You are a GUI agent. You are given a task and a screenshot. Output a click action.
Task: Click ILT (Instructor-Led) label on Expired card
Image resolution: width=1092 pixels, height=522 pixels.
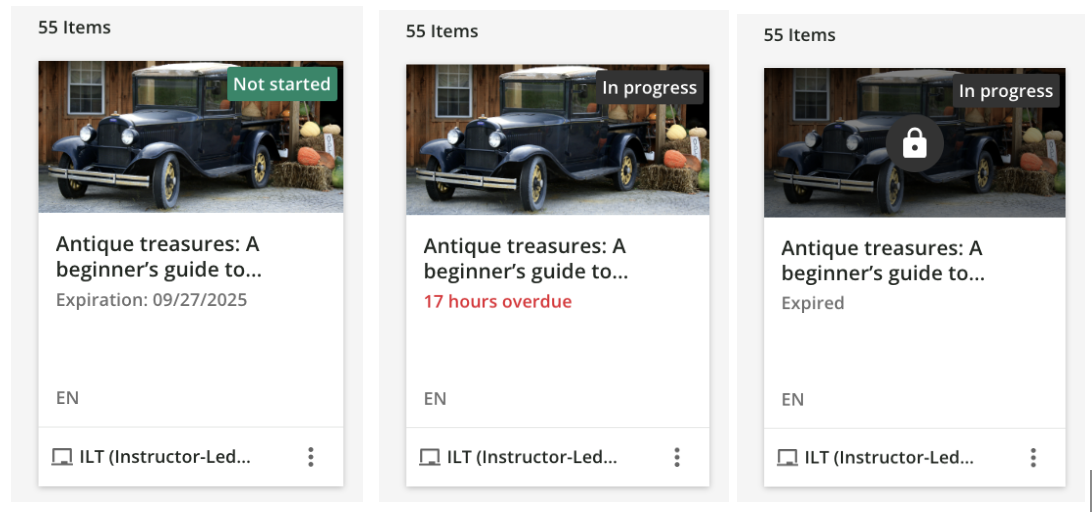(x=889, y=458)
